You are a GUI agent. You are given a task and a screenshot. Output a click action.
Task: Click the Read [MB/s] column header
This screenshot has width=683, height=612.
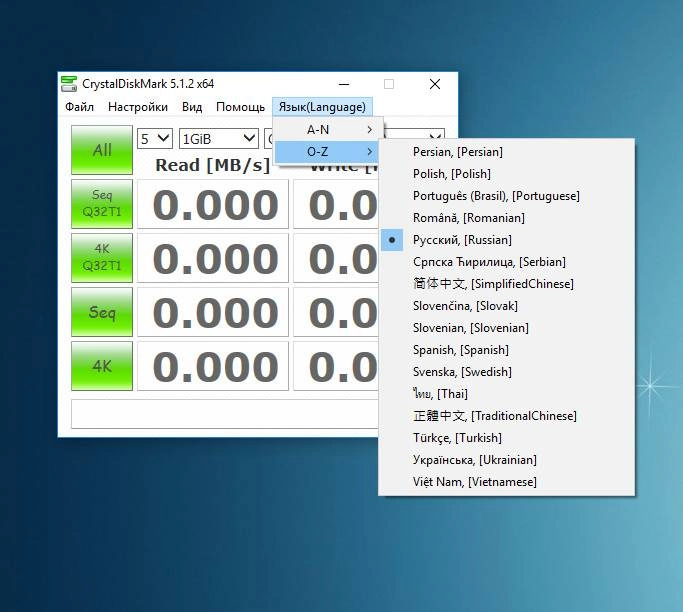point(213,165)
